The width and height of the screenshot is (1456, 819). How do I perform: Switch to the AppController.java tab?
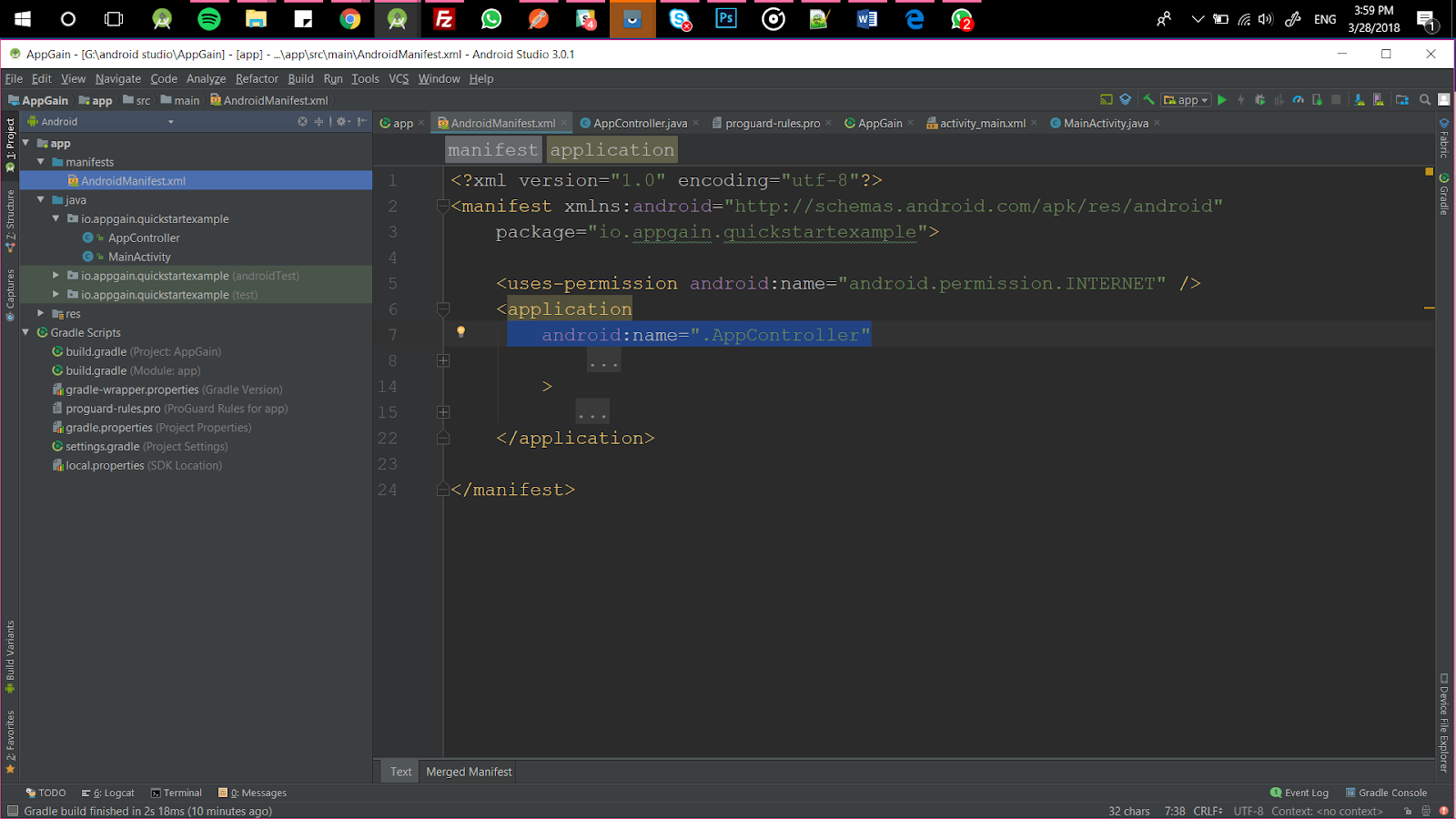[x=640, y=123]
